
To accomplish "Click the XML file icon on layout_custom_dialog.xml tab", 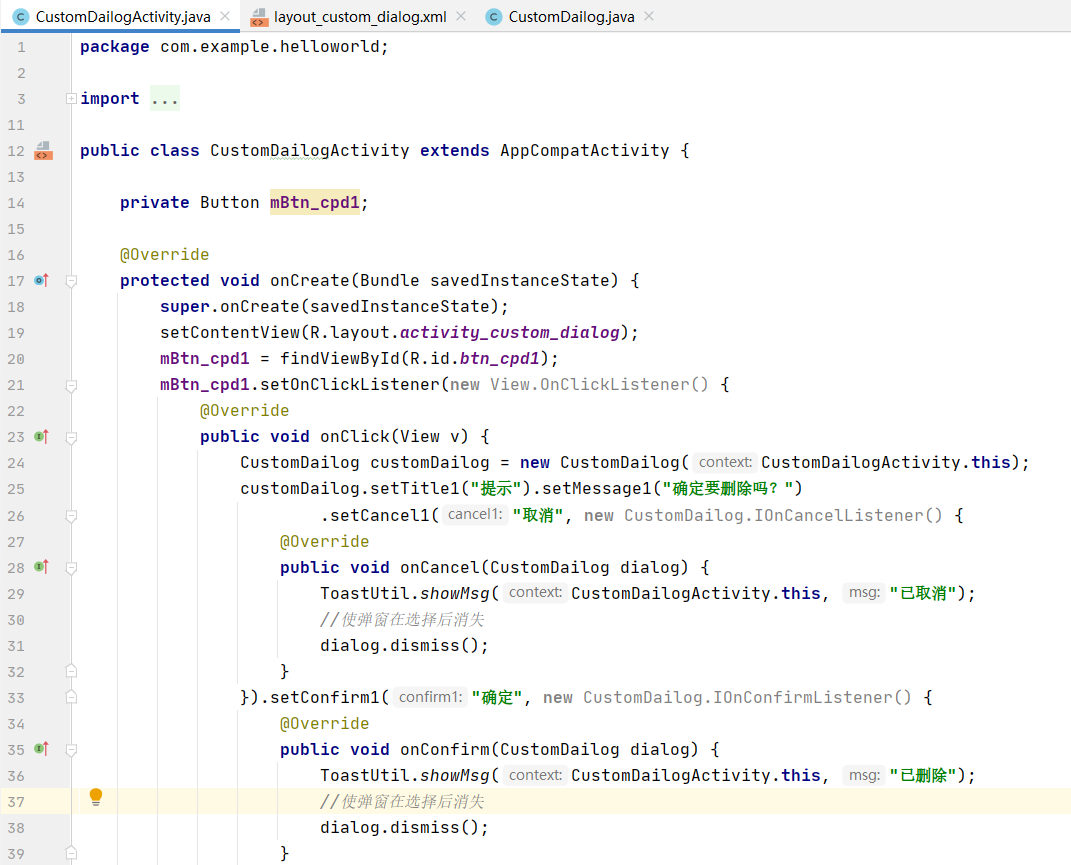I will point(259,17).
